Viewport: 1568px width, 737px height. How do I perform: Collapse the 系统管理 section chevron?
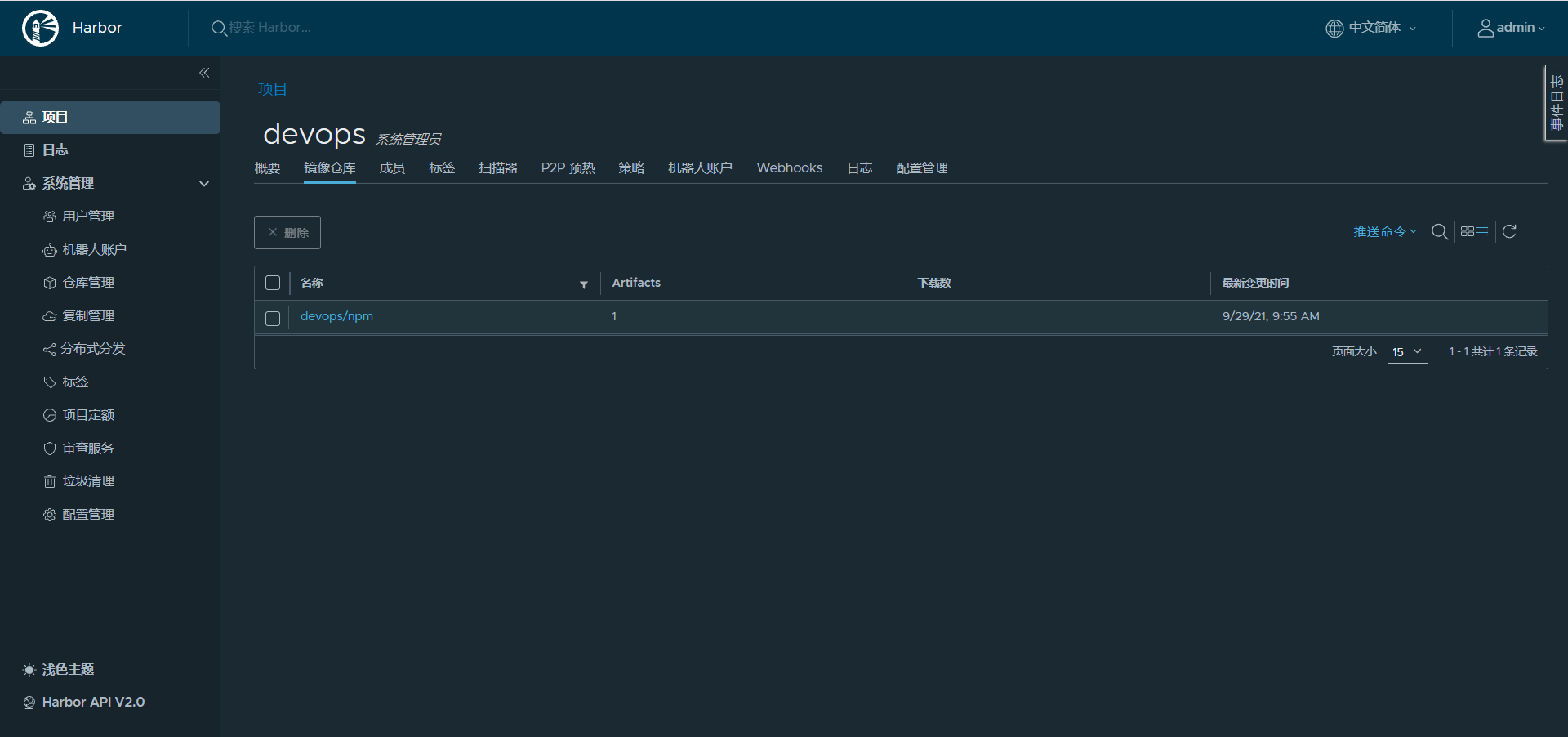point(204,184)
